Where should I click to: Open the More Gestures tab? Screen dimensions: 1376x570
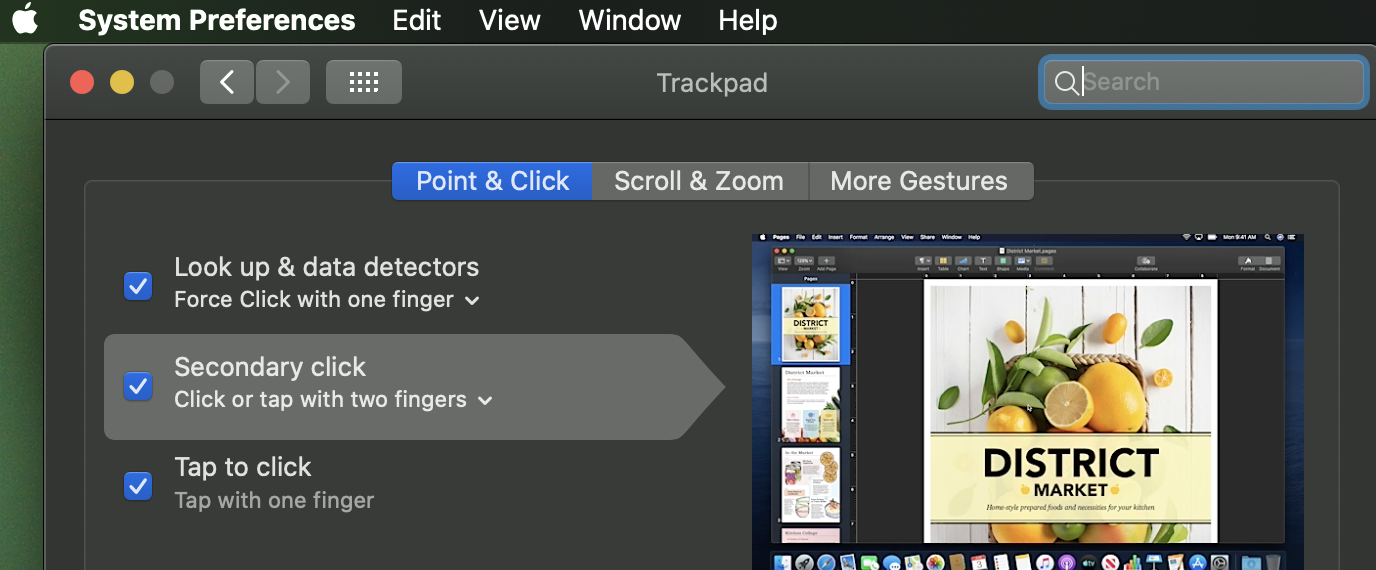point(919,181)
